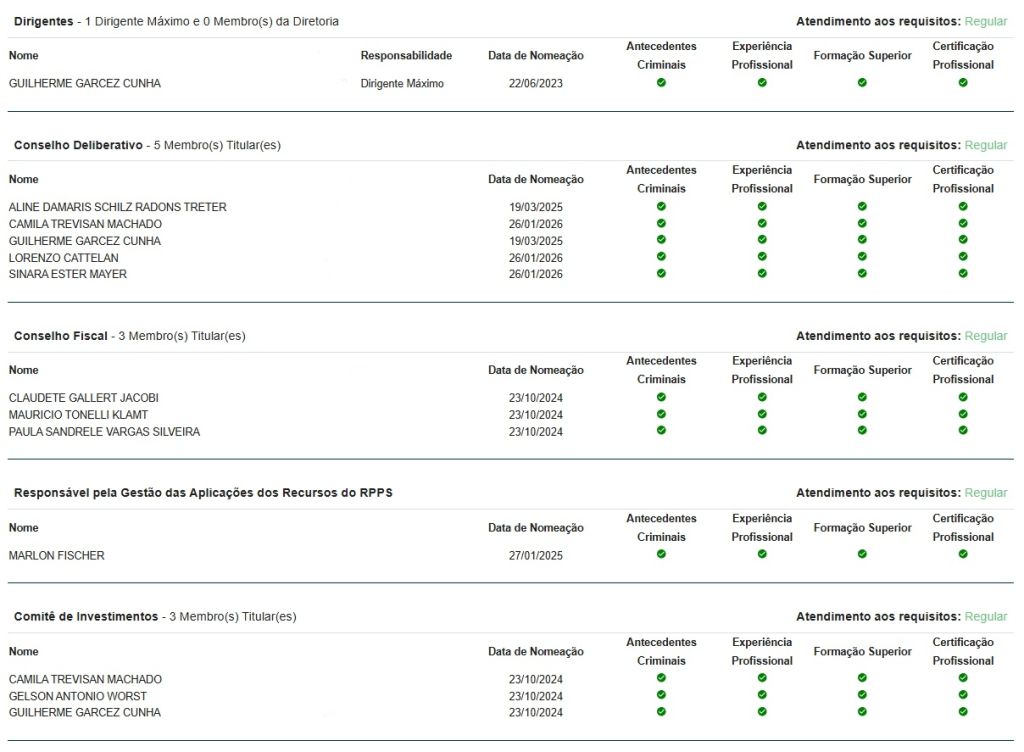
Task: Click Regular status in the Dirigentes section
Action: coord(985,21)
